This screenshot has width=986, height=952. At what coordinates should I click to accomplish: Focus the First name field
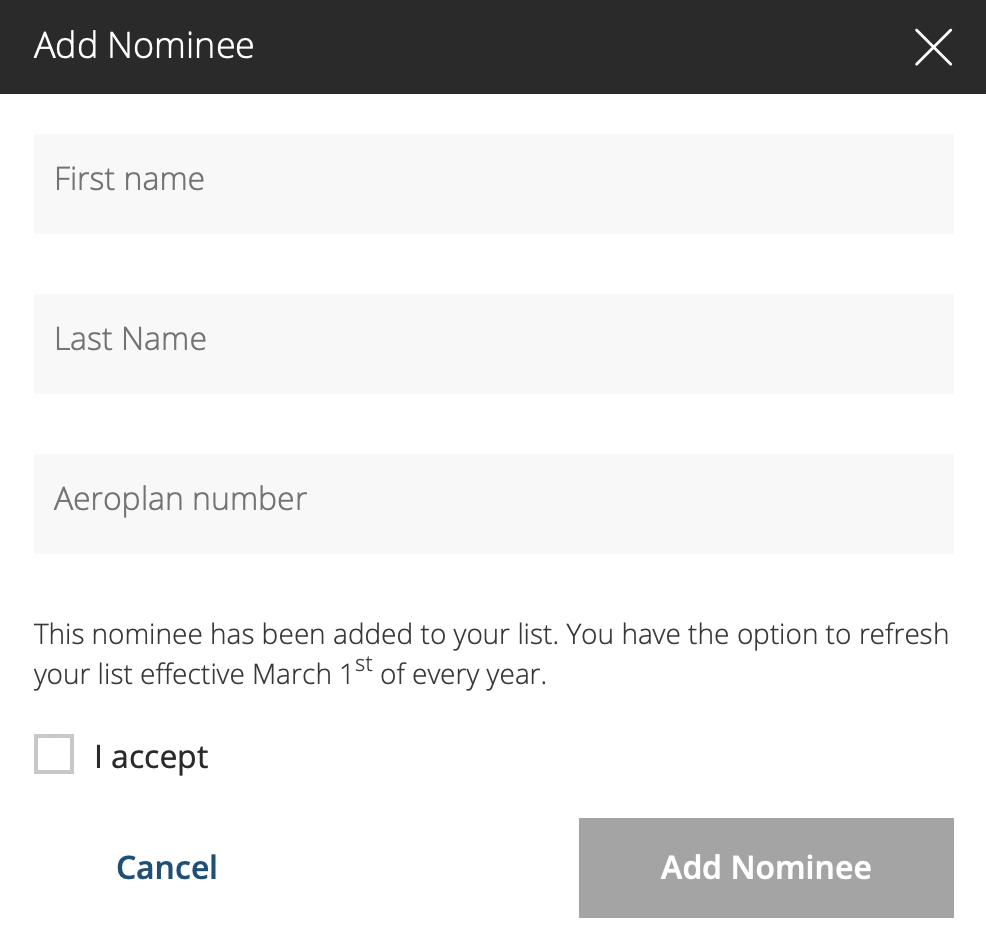click(x=493, y=184)
